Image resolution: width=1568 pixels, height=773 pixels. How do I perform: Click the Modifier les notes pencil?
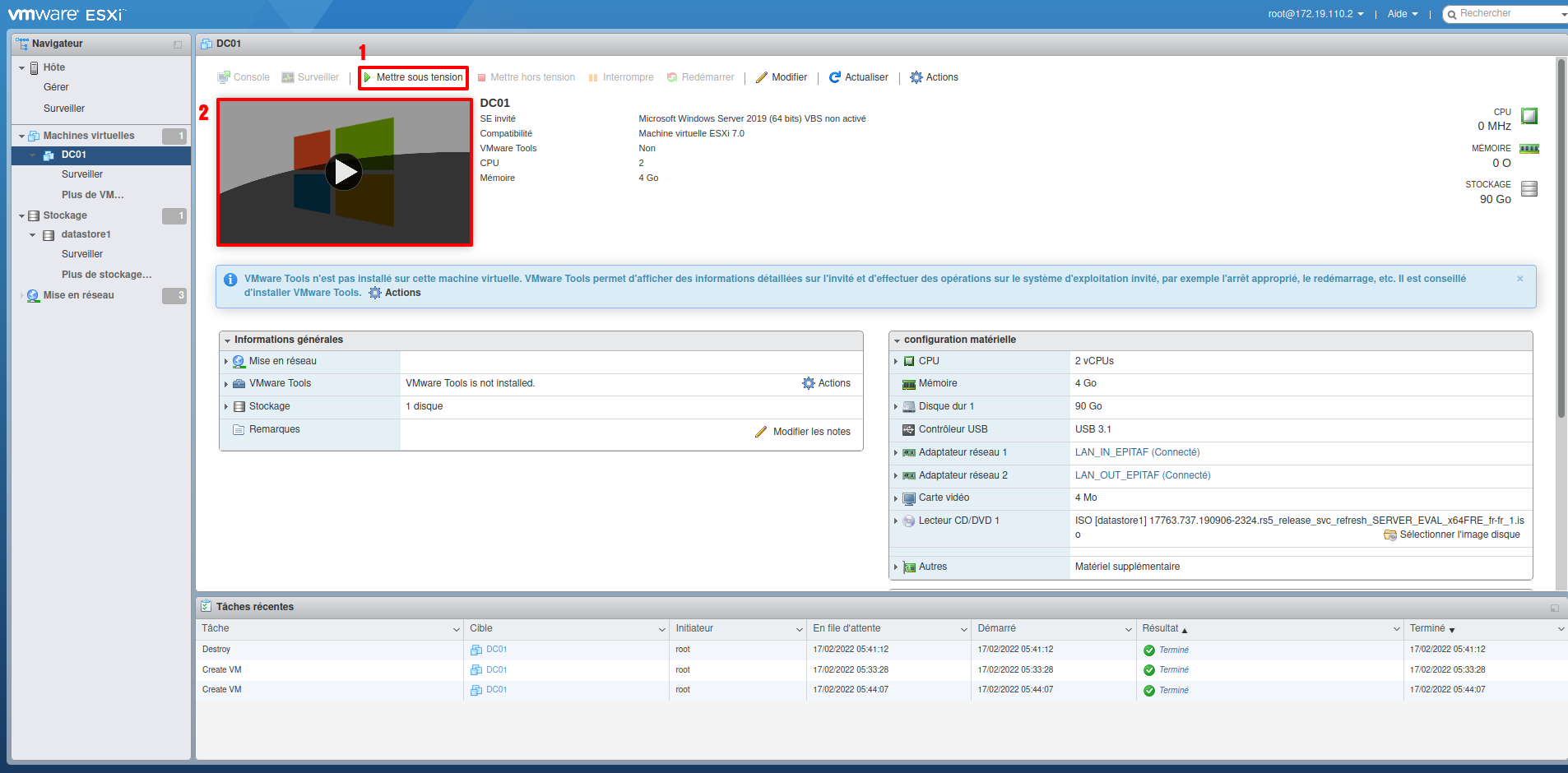(x=761, y=432)
